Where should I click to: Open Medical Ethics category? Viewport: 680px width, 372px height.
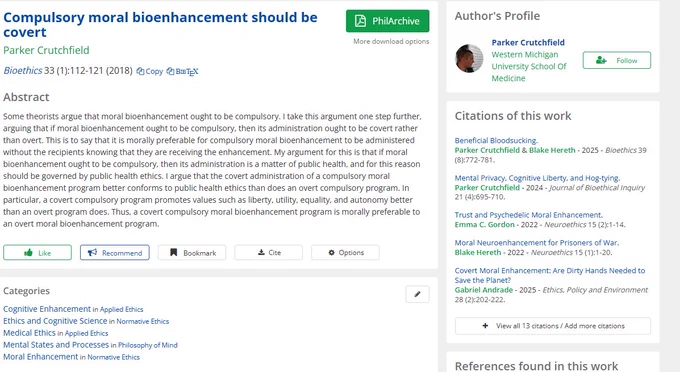29,333
